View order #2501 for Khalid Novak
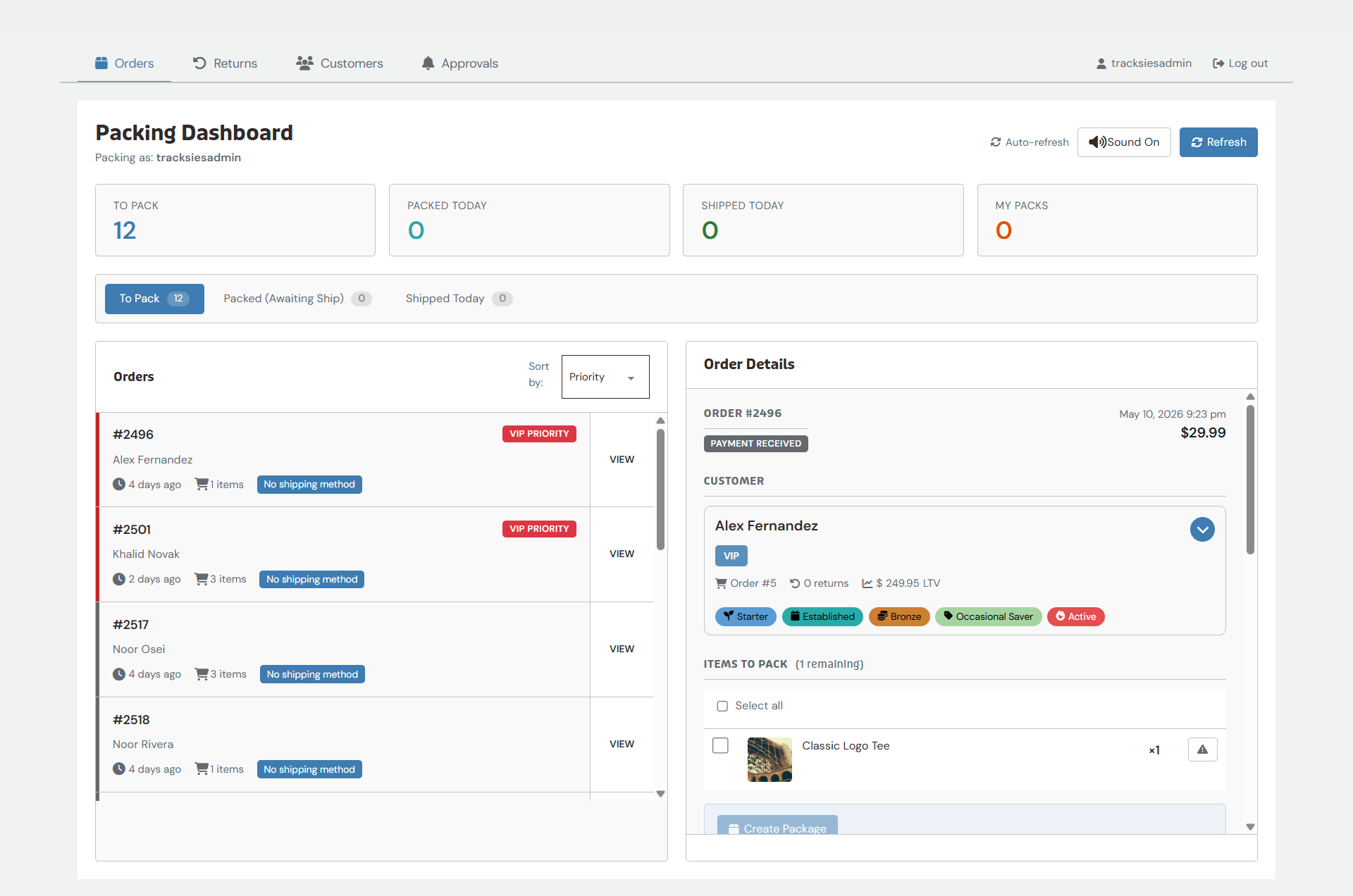This screenshot has height=896, width=1353. coord(622,554)
